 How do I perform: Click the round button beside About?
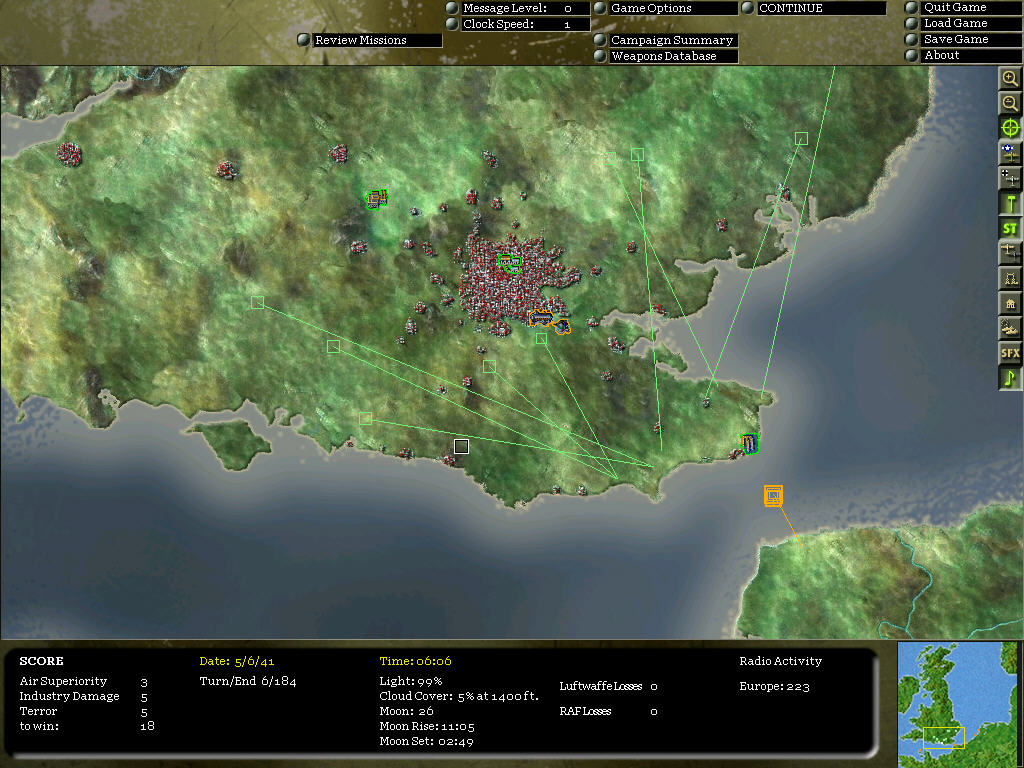click(x=912, y=56)
